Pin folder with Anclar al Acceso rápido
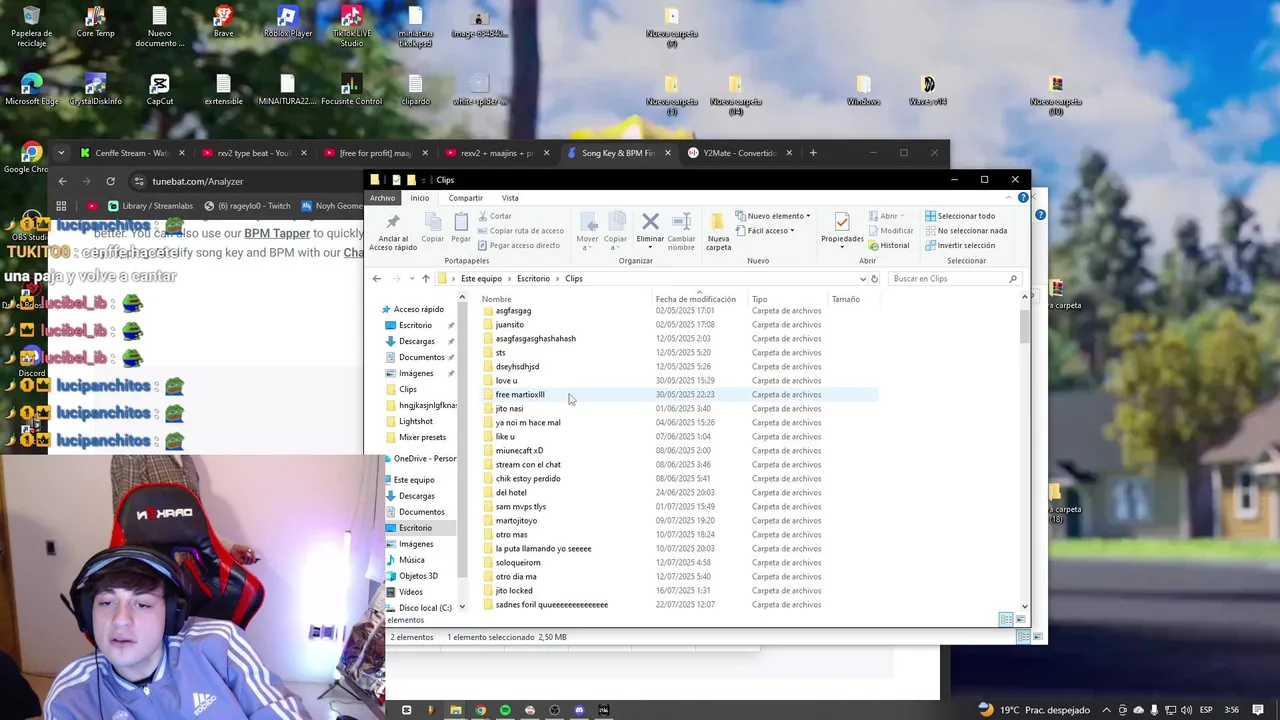 coord(393,231)
